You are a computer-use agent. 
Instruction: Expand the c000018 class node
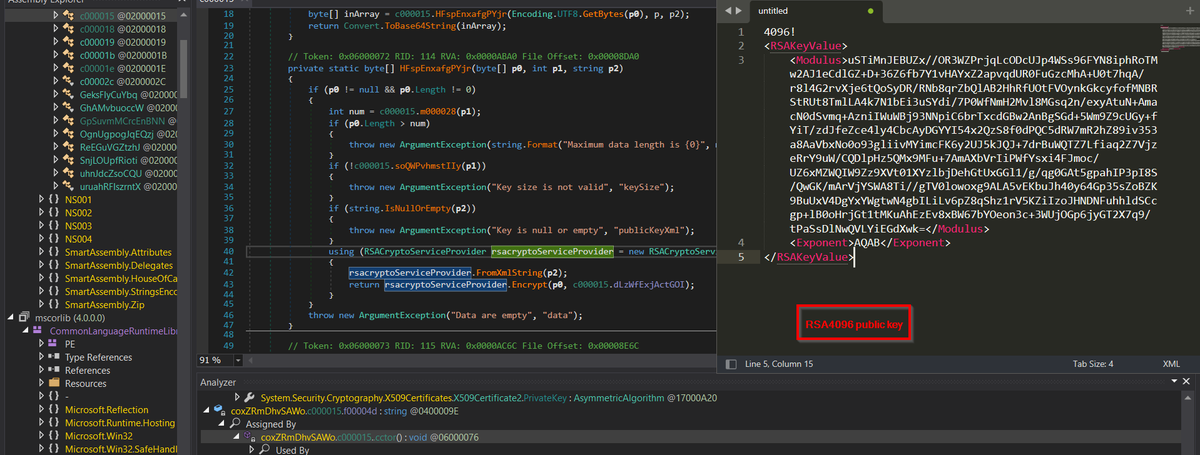tap(55, 30)
